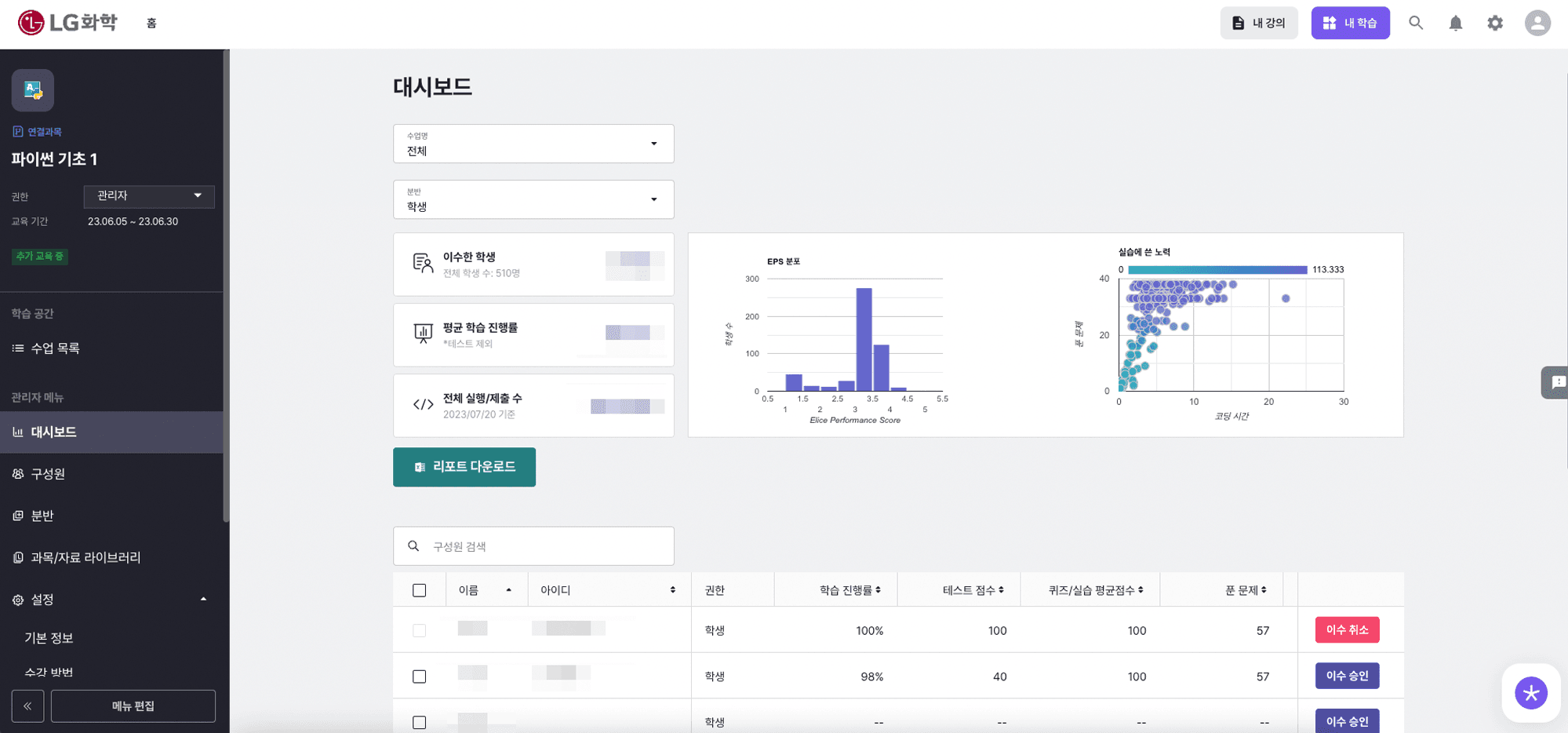Click the 평균 학습 진행률 presentation icon
This screenshot has width=1568, height=733.
point(423,334)
